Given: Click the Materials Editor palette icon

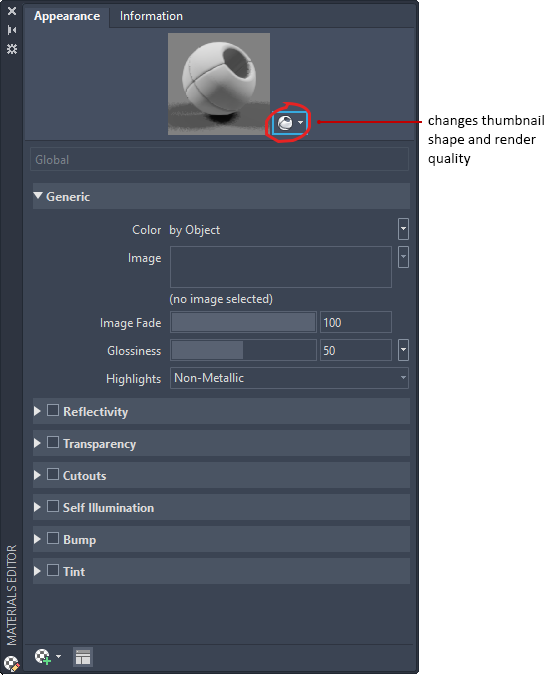Looking at the screenshot, I should pyautogui.click(x=12, y=663).
